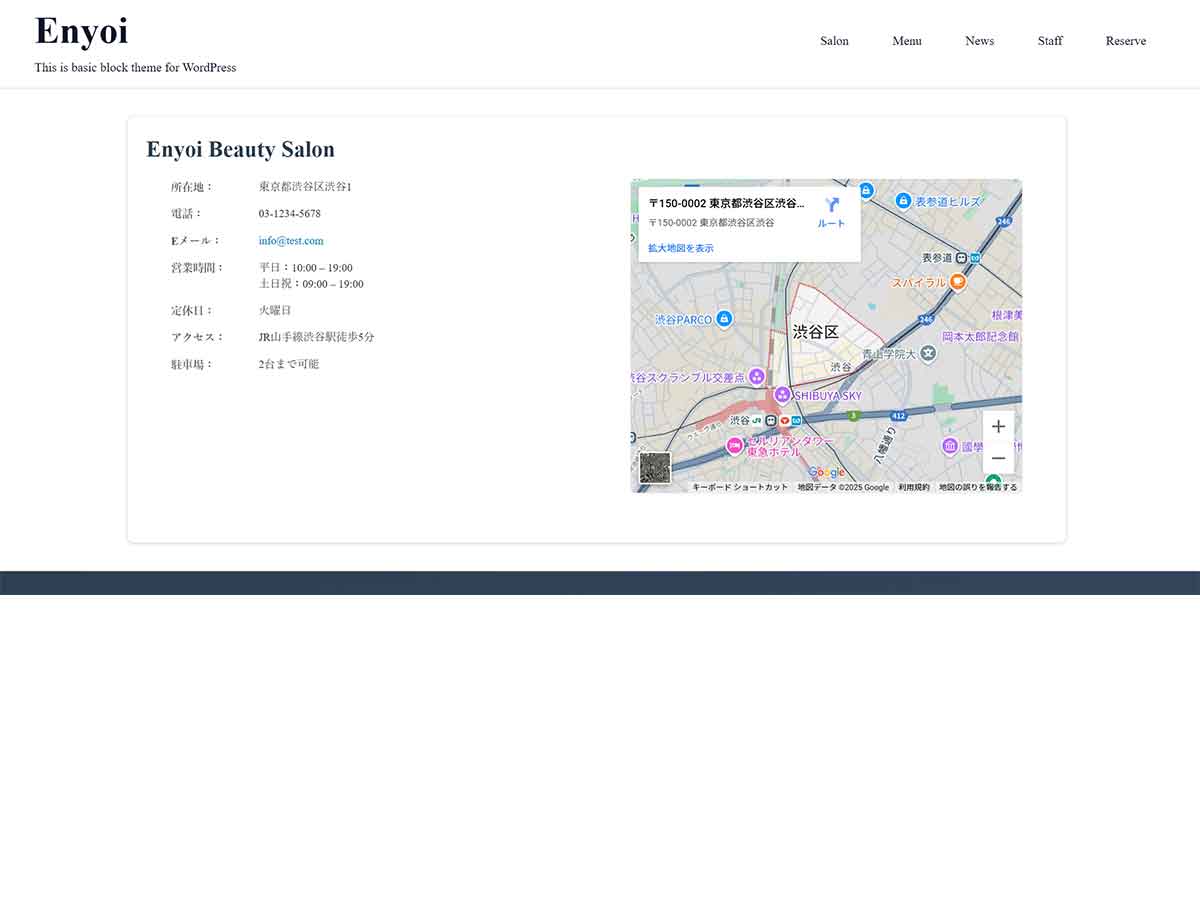This screenshot has height=900, width=1200.
Task: Open the Reserve page
Action: tap(1126, 41)
